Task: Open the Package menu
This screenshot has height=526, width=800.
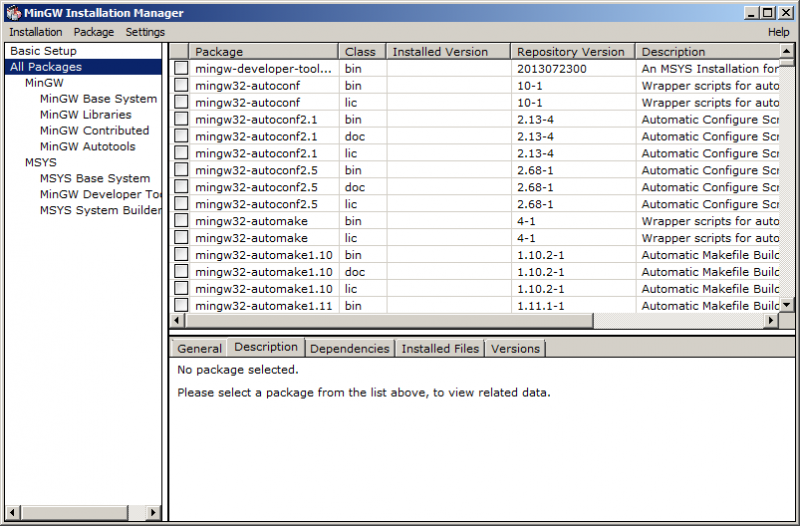Action: (x=94, y=32)
